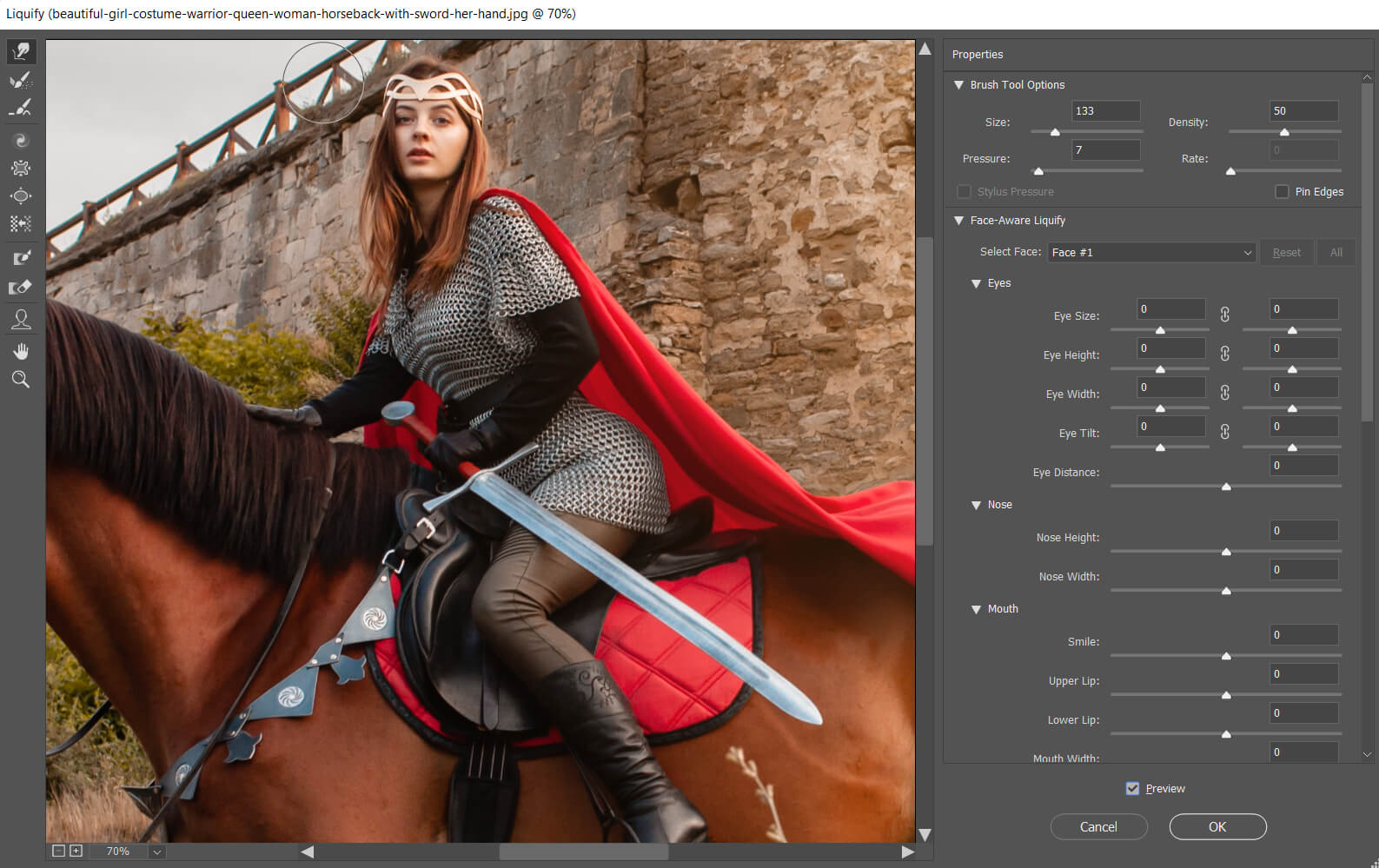Click the right Eye Tilt value field
This screenshot has height=868, width=1379.
(x=1303, y=426)
